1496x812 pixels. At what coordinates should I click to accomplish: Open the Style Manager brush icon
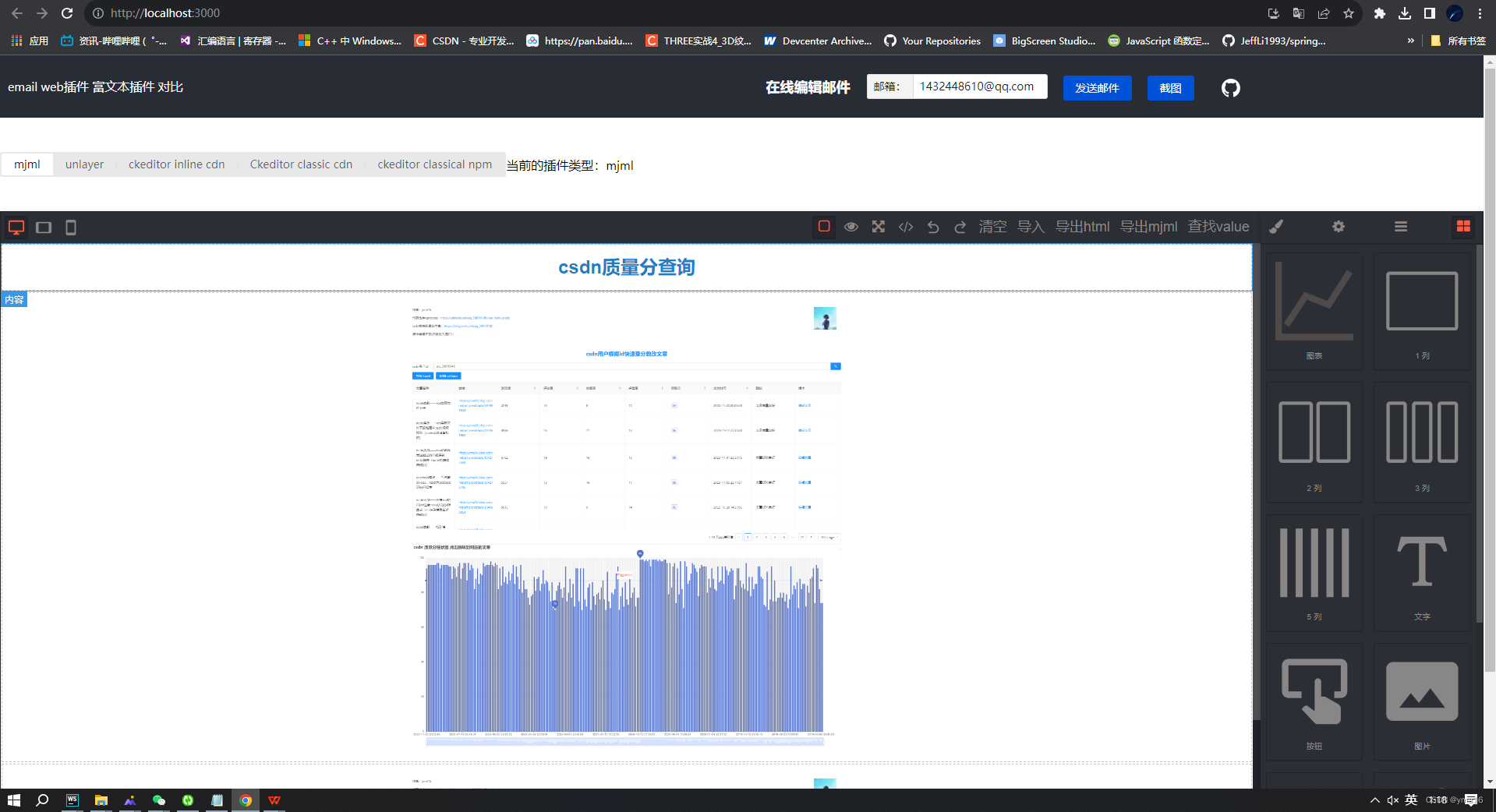coord(1276,227)
